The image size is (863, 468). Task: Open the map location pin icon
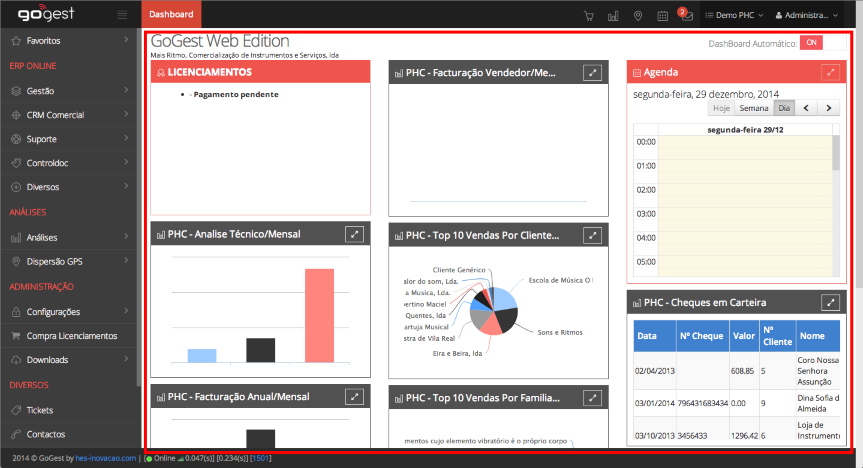tap(638, 16)
